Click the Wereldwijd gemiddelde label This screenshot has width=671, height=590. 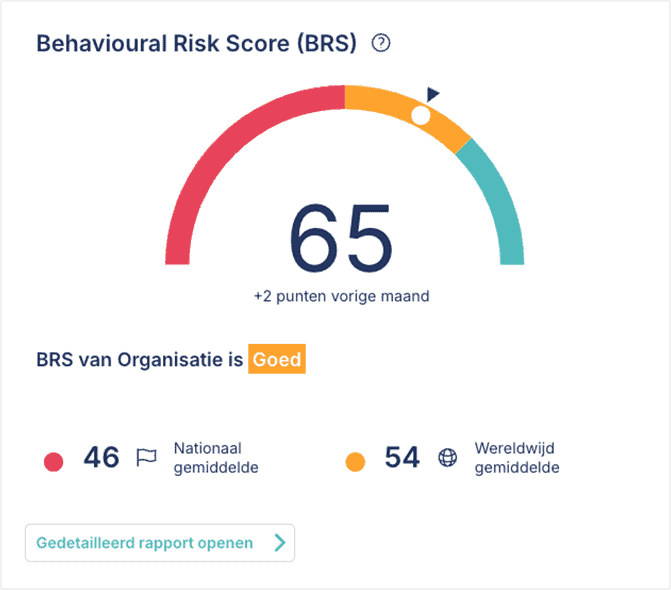pos(518,458)
